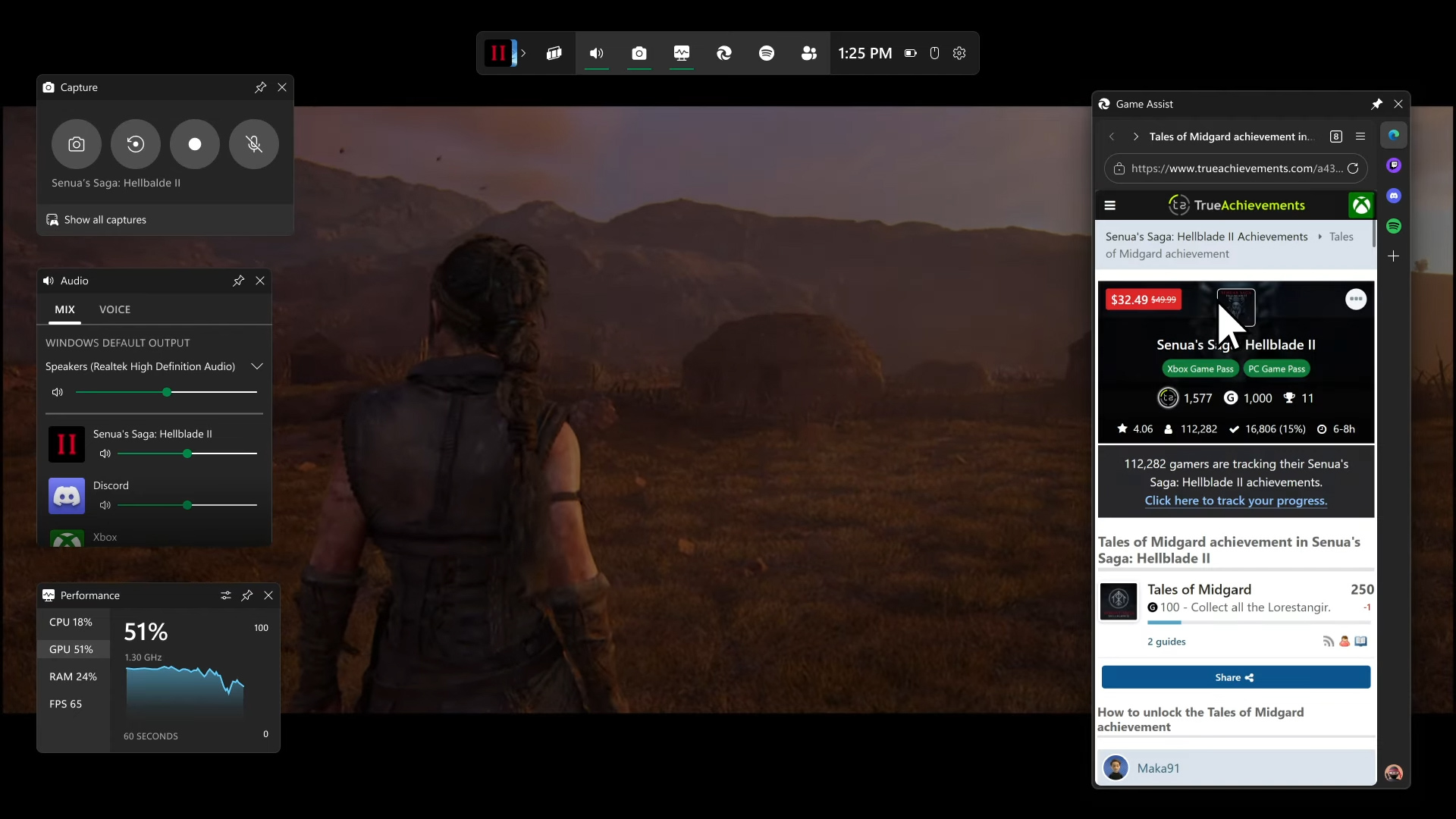Adjust the default output volume slider
The height and width of the screenshot is (819, 1456).
click(167, 392)
